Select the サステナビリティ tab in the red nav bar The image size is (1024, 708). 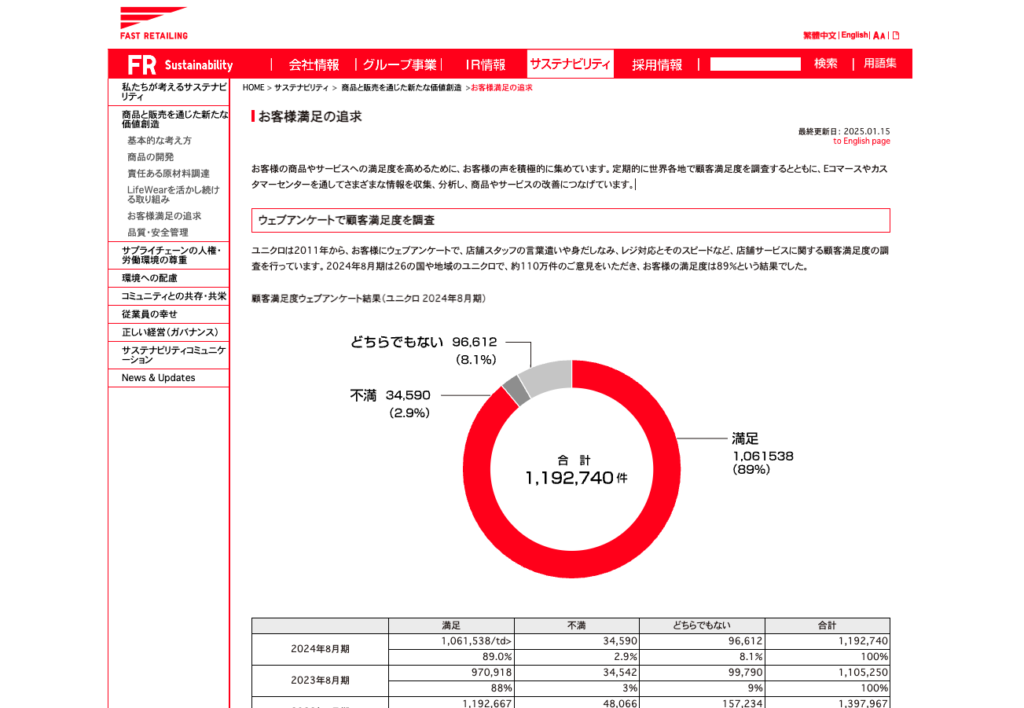click(x=570, y=64)
